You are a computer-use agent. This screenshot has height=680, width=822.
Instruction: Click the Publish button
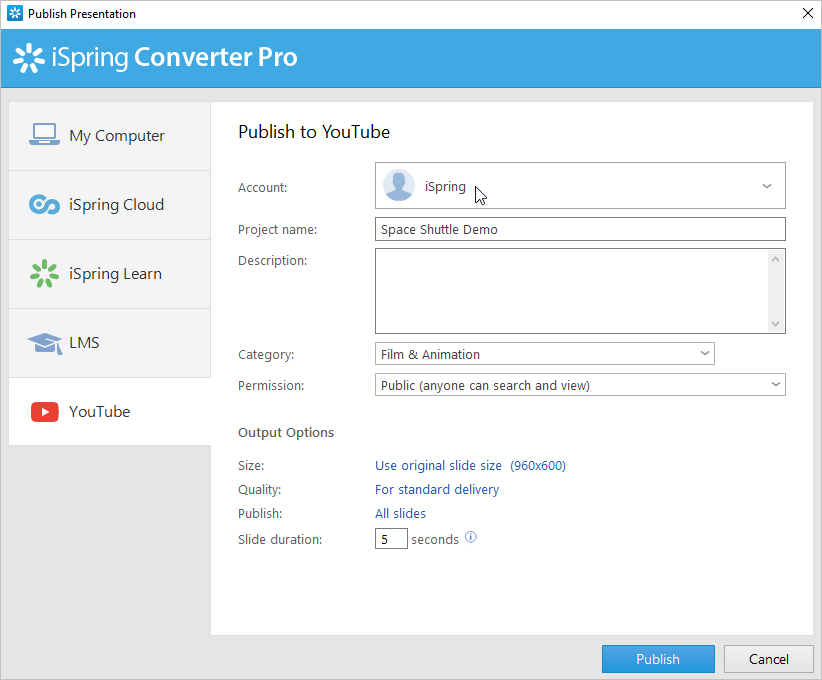pyautogui.click(x=658, y=659)
